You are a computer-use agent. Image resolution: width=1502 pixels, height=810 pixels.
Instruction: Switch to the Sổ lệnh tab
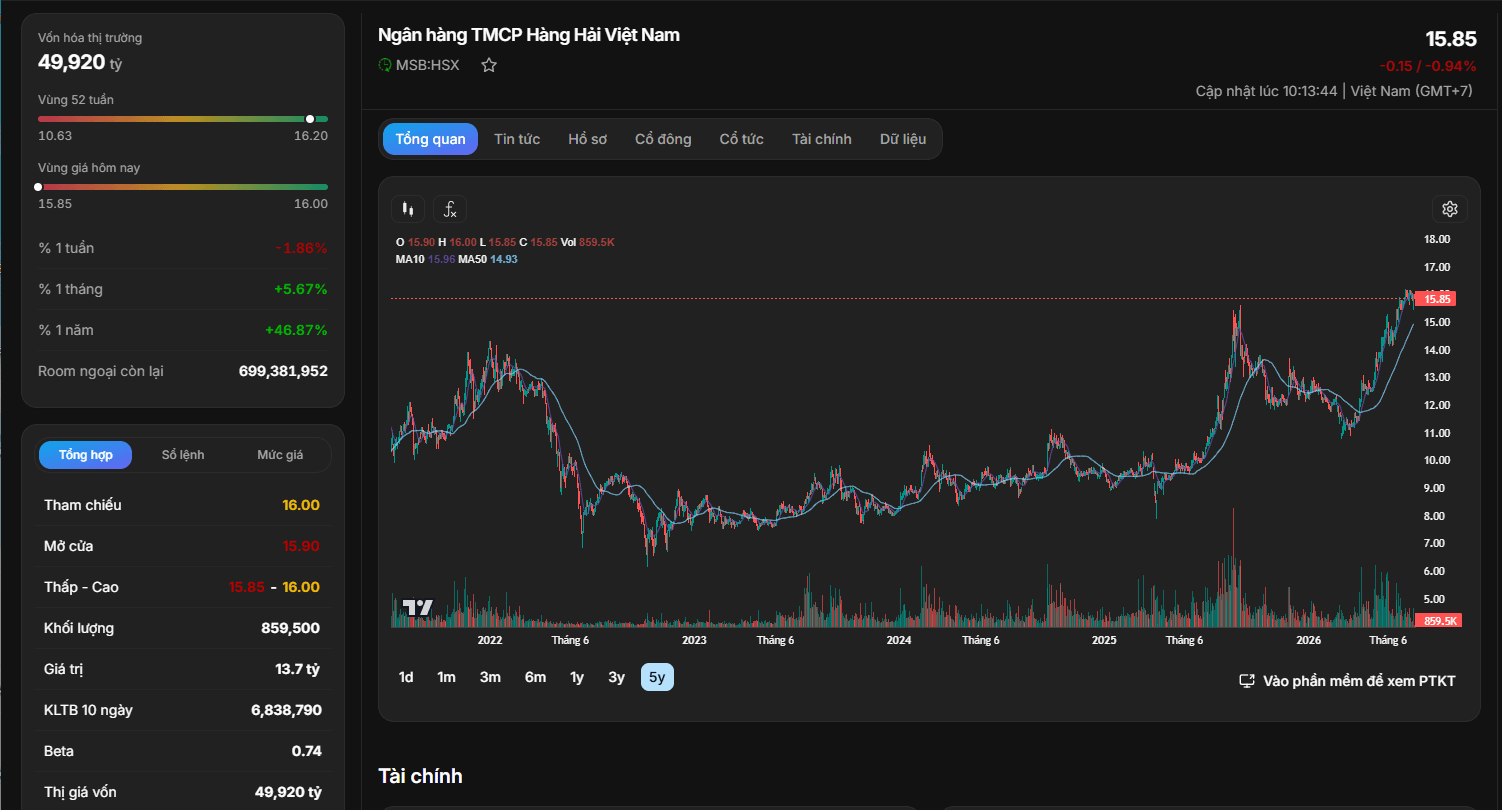(183, 455)
